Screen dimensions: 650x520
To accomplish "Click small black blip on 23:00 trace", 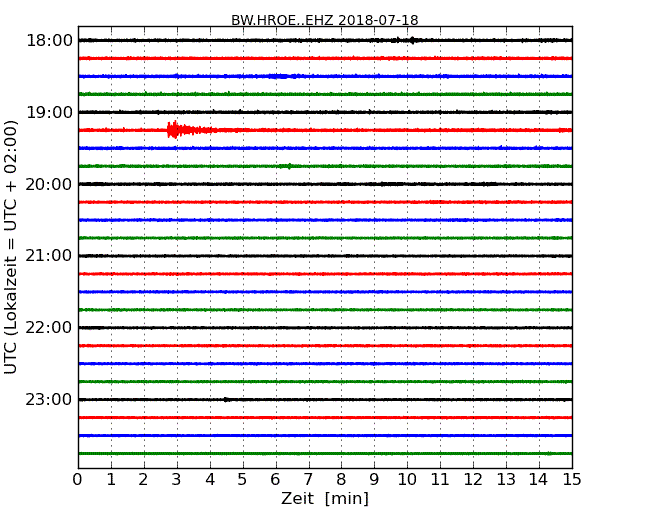I will [x=226, y=400].
